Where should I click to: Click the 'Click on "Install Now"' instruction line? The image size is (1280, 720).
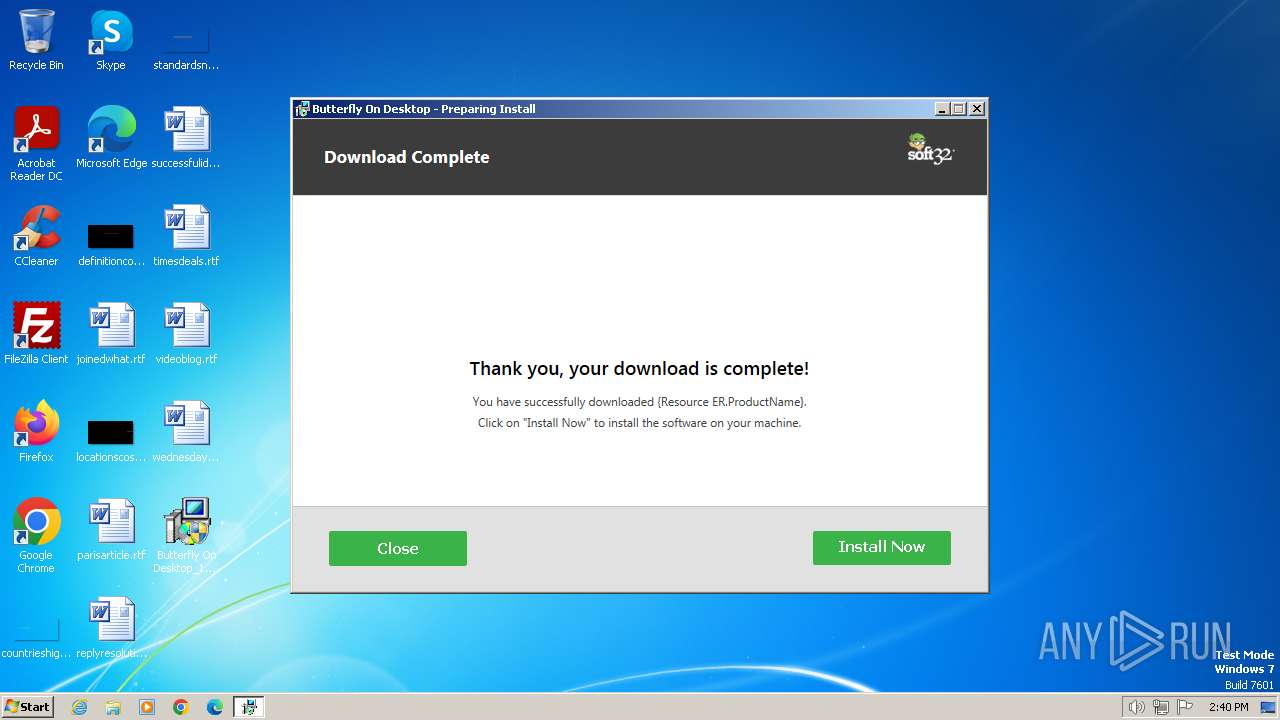point(639,423)
